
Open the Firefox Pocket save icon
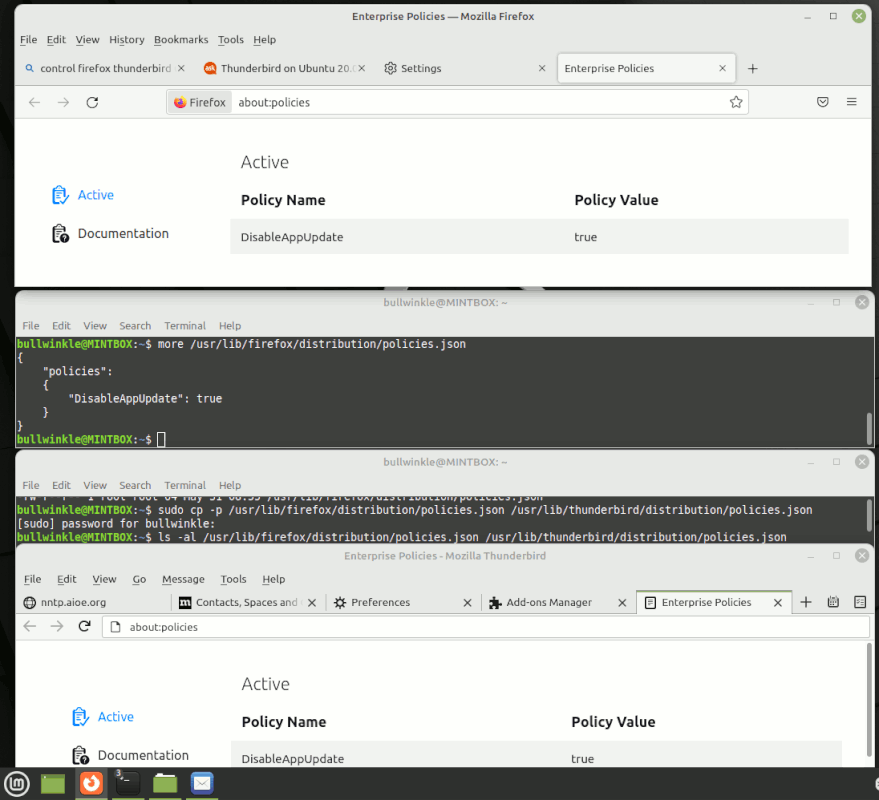tap(822, 102)
